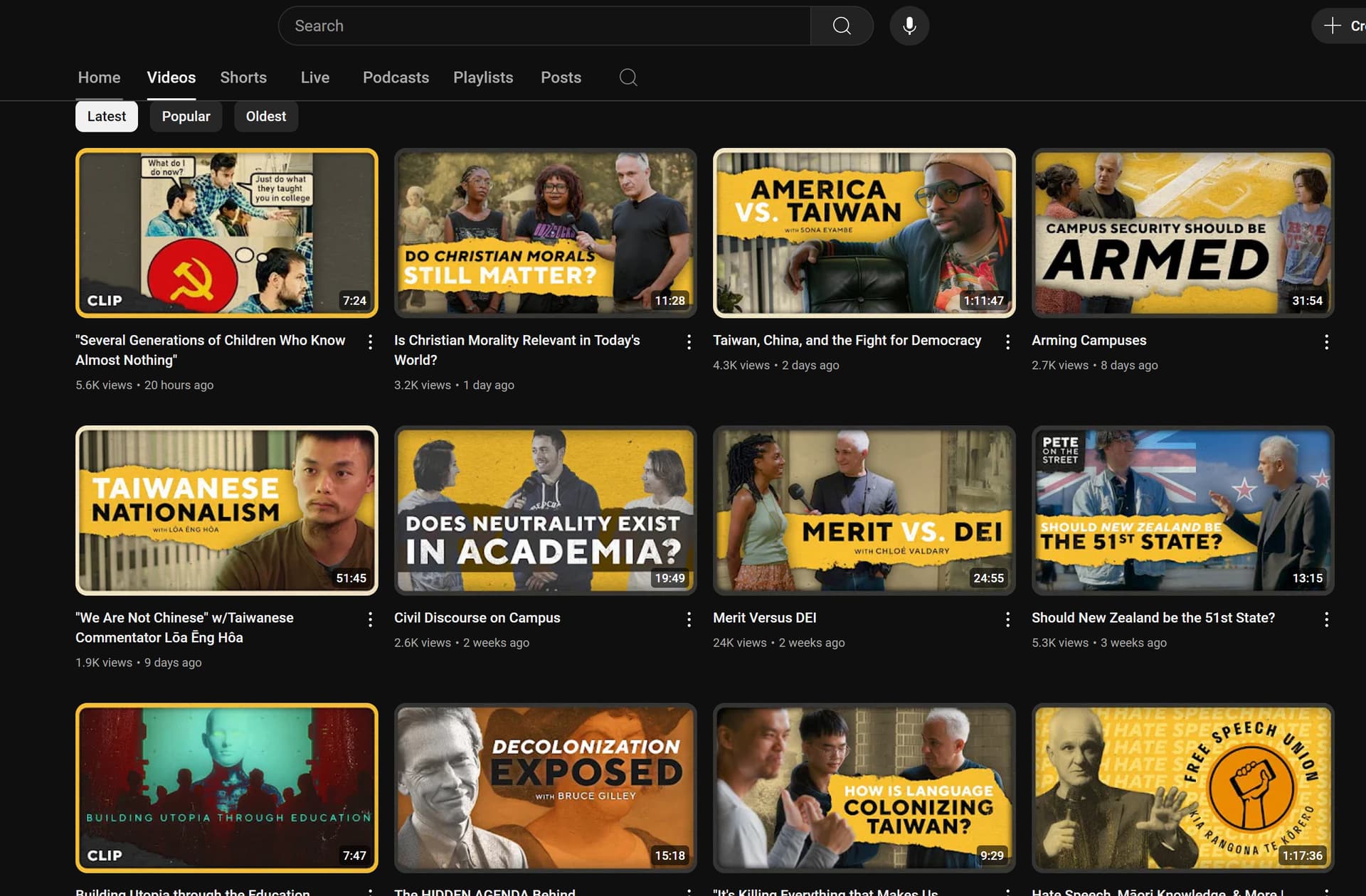Open options menu for Arming Campuses video
The height and width of the screenshot is (896, 1366).
tap(1326, 342)
